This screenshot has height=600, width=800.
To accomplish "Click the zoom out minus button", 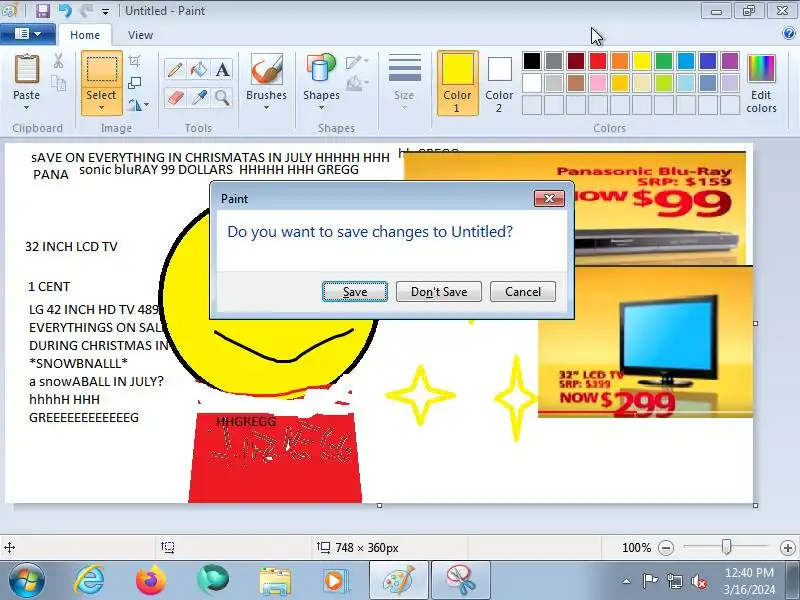I will (x=666, y=548).
